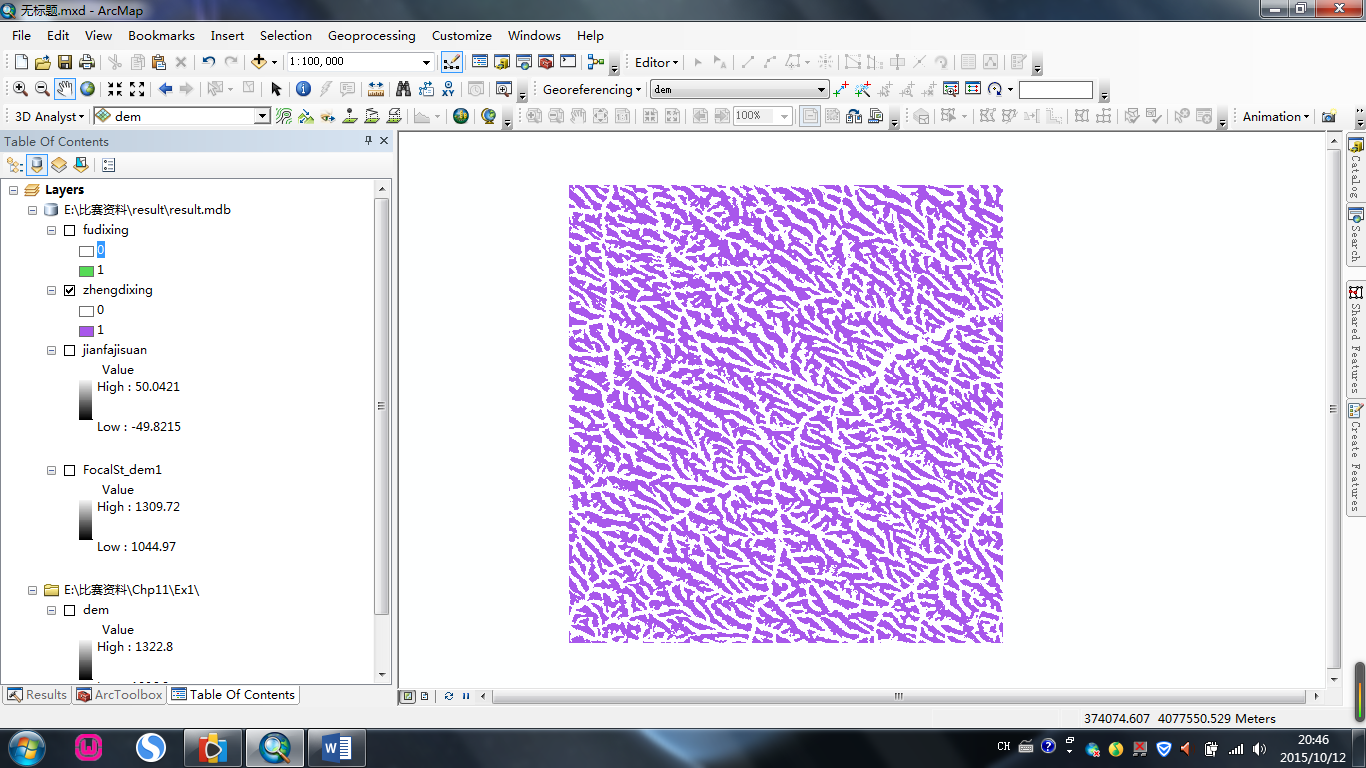The height and width of the screenshot is (768, 1366).
Task: Select the Zoom Out magnifier tool
Action: click(x=42, y=89)
